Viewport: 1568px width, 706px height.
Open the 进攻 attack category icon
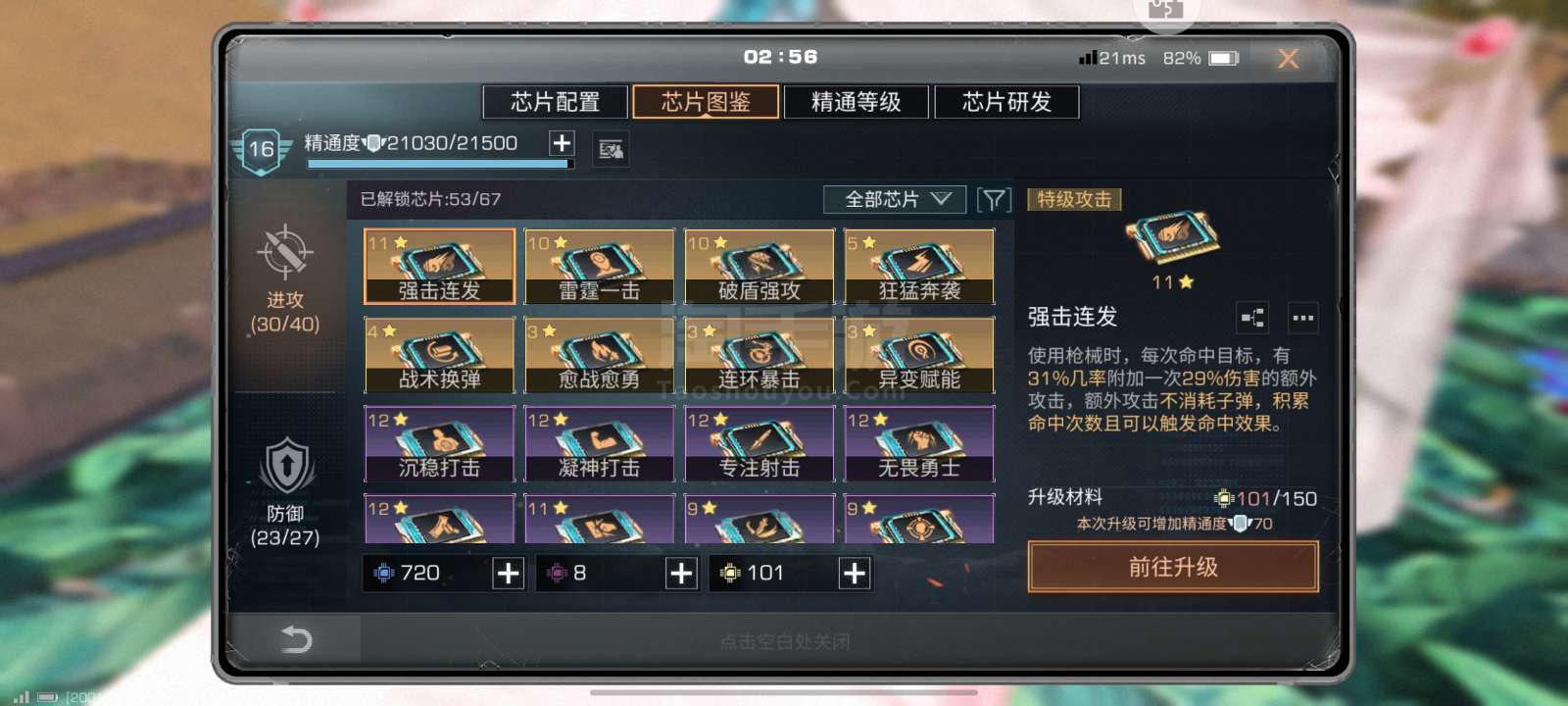click(284, 252)
